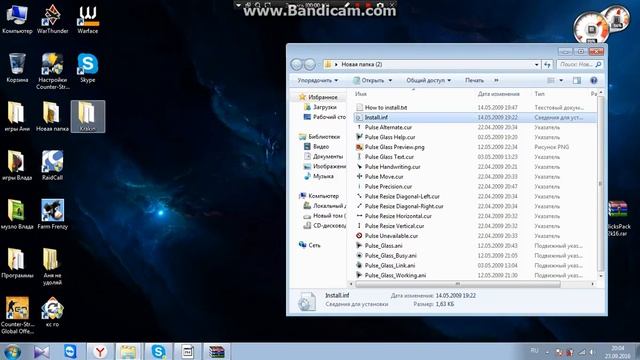This screenshot has width=640, height=360.
Task: Select the Аня не удаляй folder
Action: (52, 267)
